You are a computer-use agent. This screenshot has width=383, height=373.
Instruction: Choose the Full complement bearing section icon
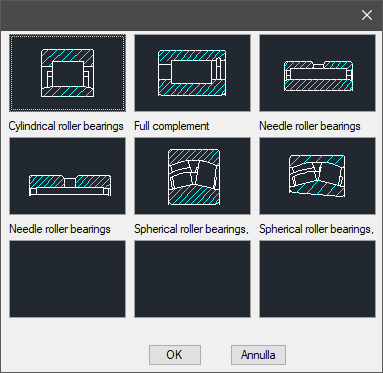(x=192, y=73)
